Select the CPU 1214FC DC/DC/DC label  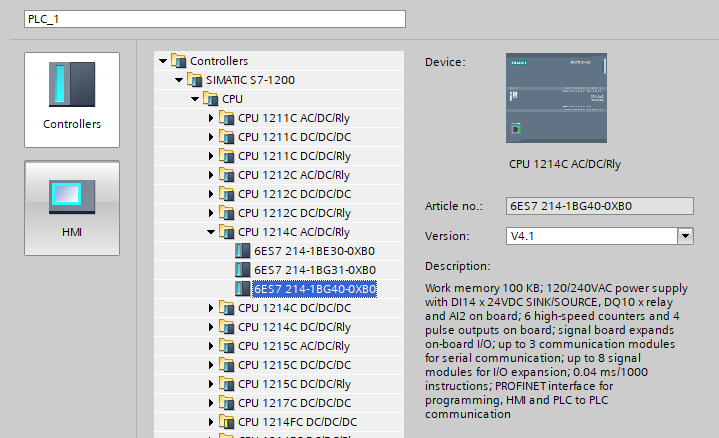point(297,422)
